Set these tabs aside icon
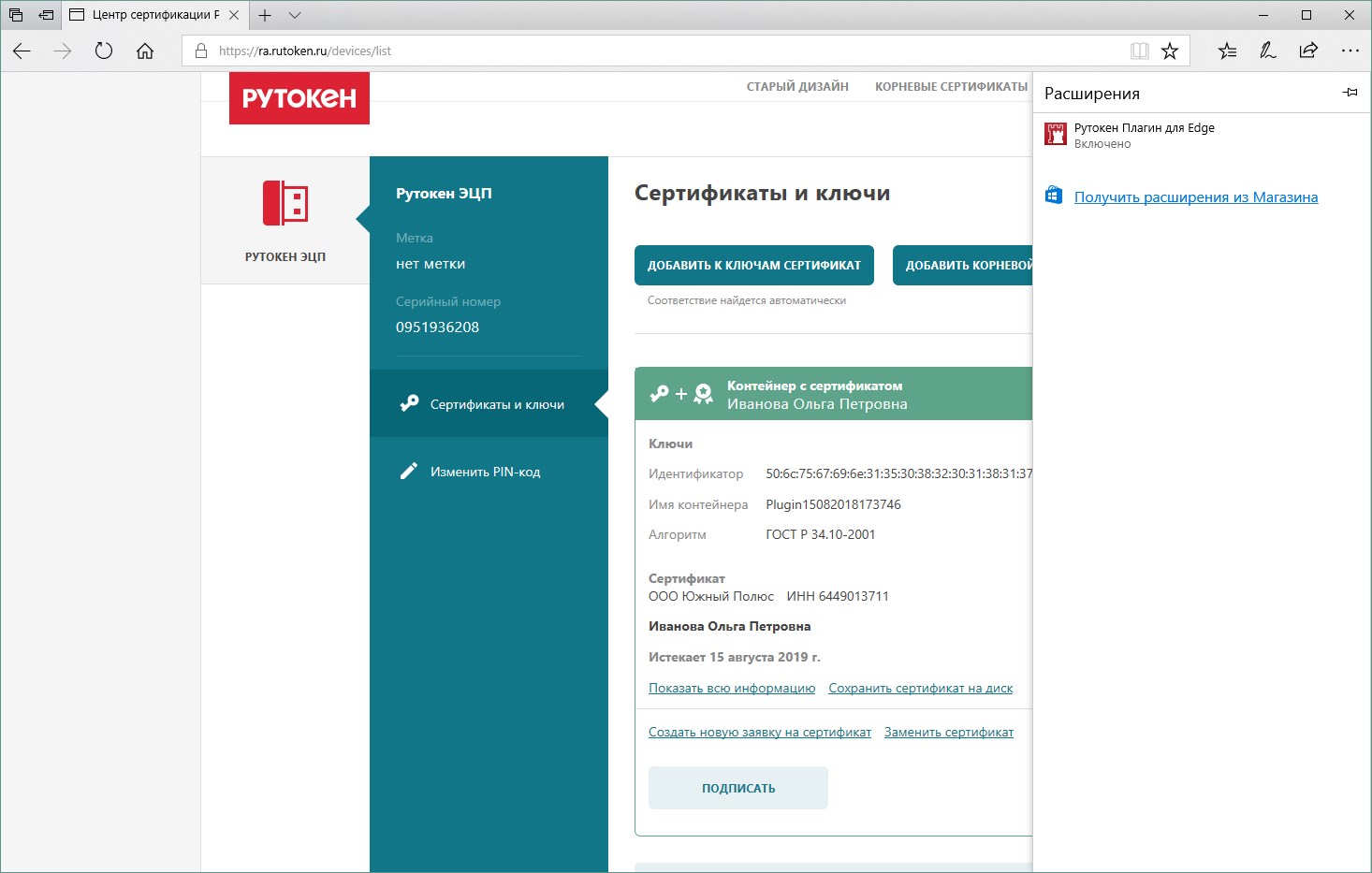Image resolution: width=1372 pixels, height=873 pixels. [46, 15]
